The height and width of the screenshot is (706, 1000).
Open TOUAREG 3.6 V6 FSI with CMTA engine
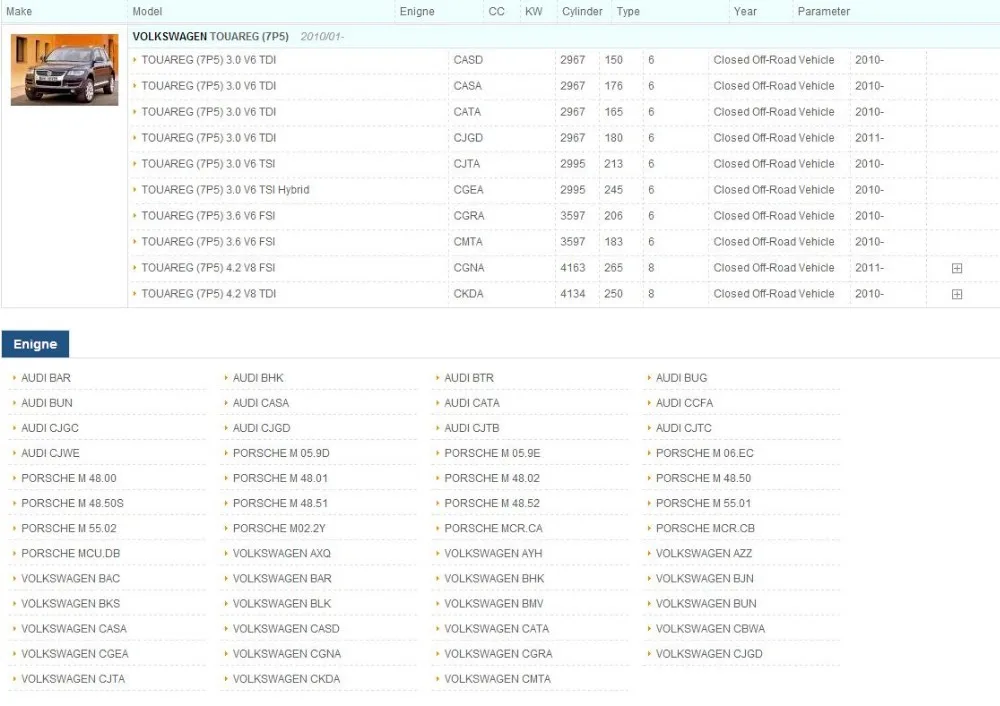pyautogui.click(x=208, y=242)
